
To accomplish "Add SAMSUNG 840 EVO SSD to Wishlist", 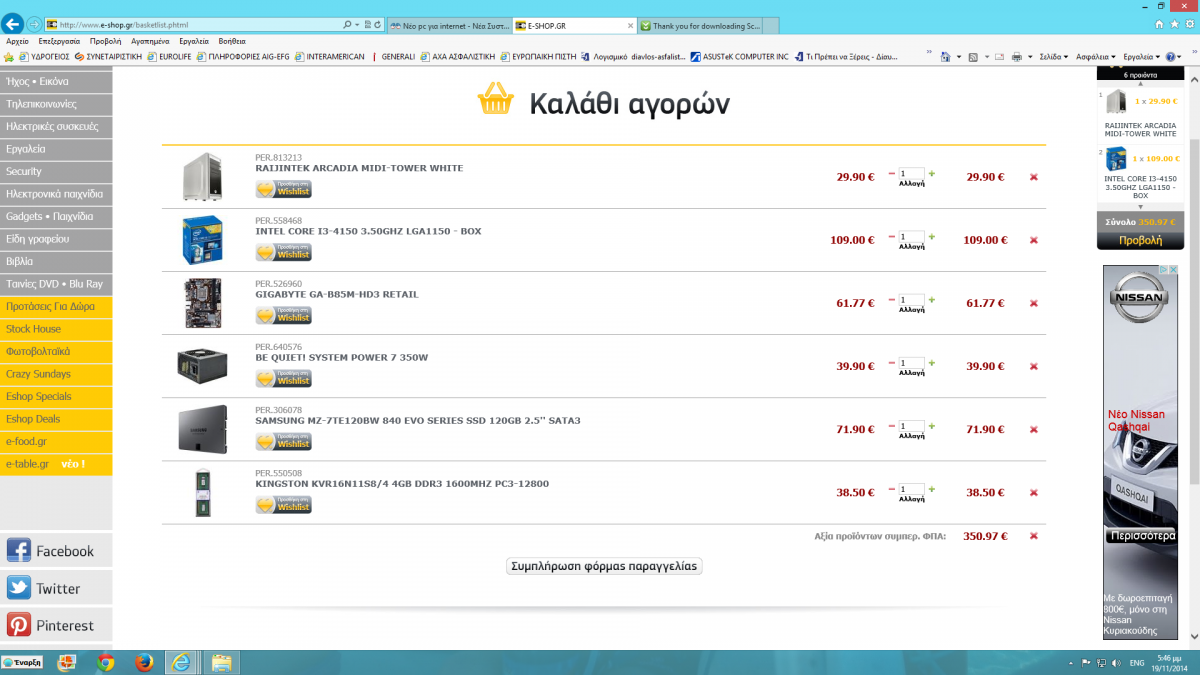I will pos(284,441).
